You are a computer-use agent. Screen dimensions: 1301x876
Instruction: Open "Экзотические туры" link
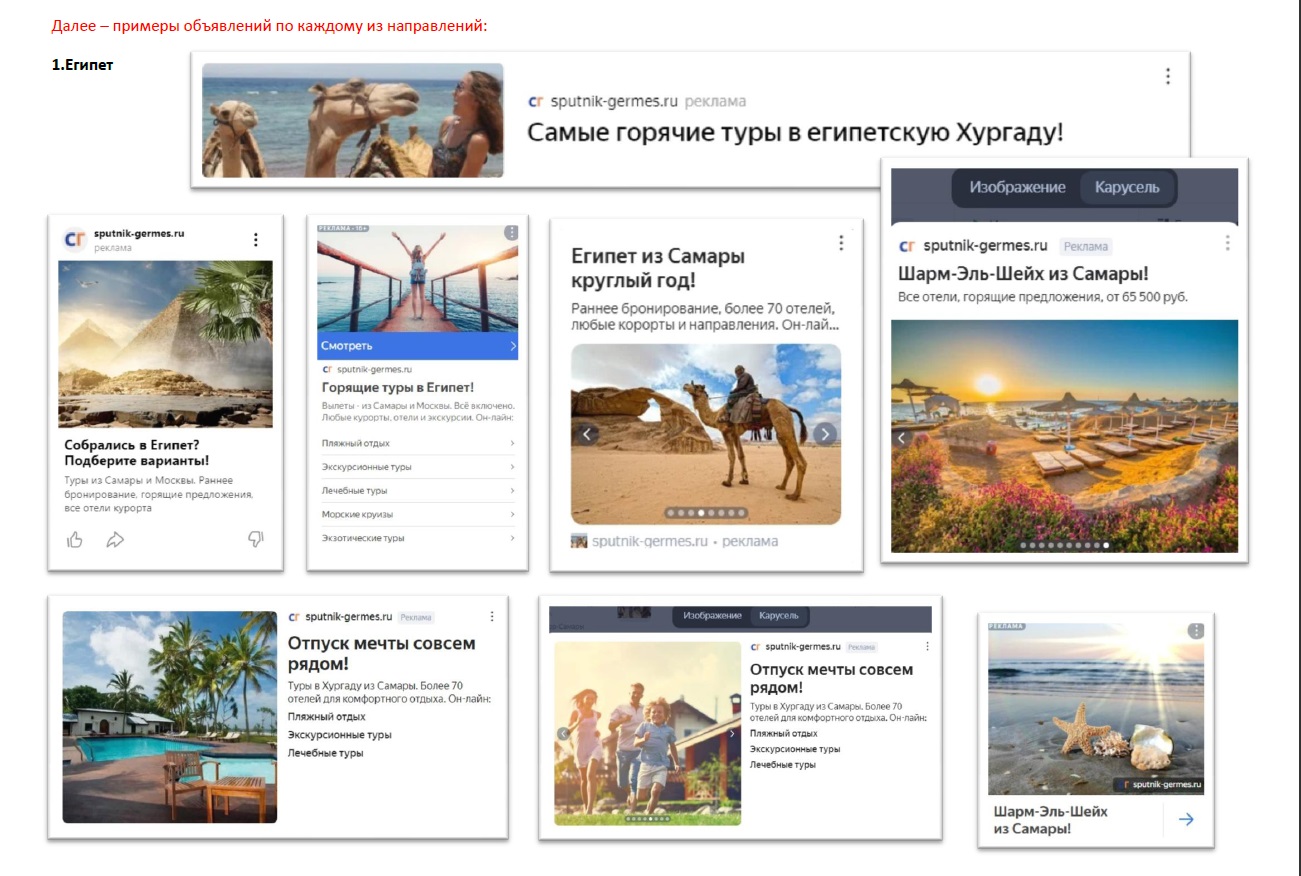coord(363,538)
